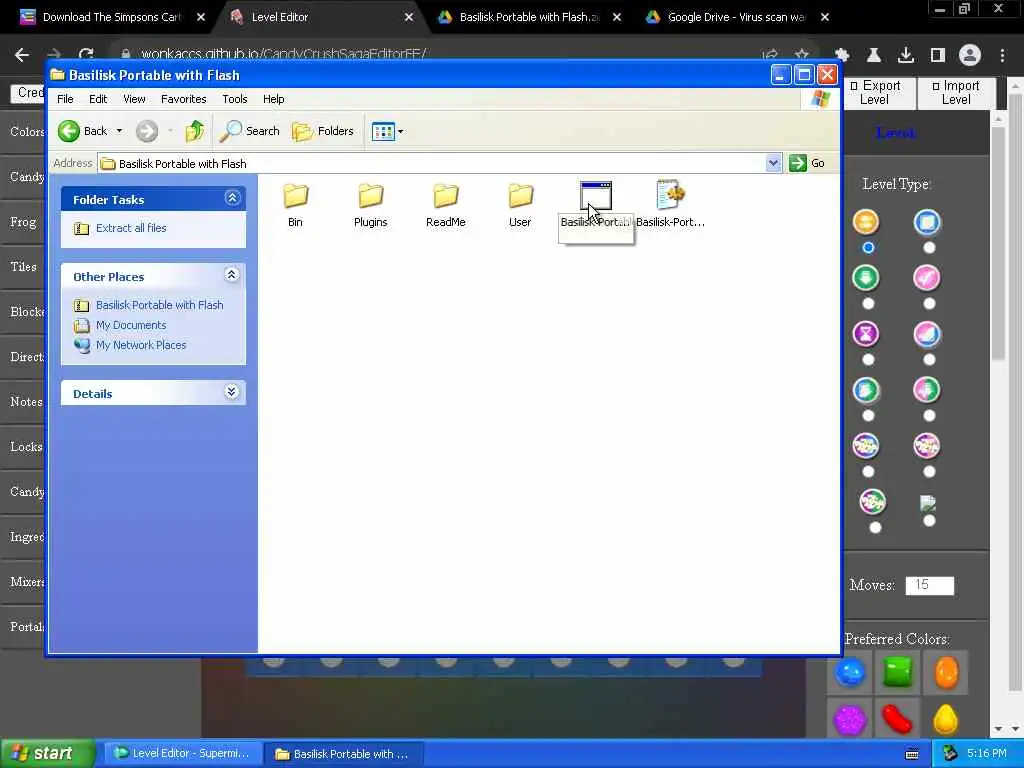This screenshot has width=1024, height=768.
Task: Open the Views icon dropdown
Action: tap(387, 131)
